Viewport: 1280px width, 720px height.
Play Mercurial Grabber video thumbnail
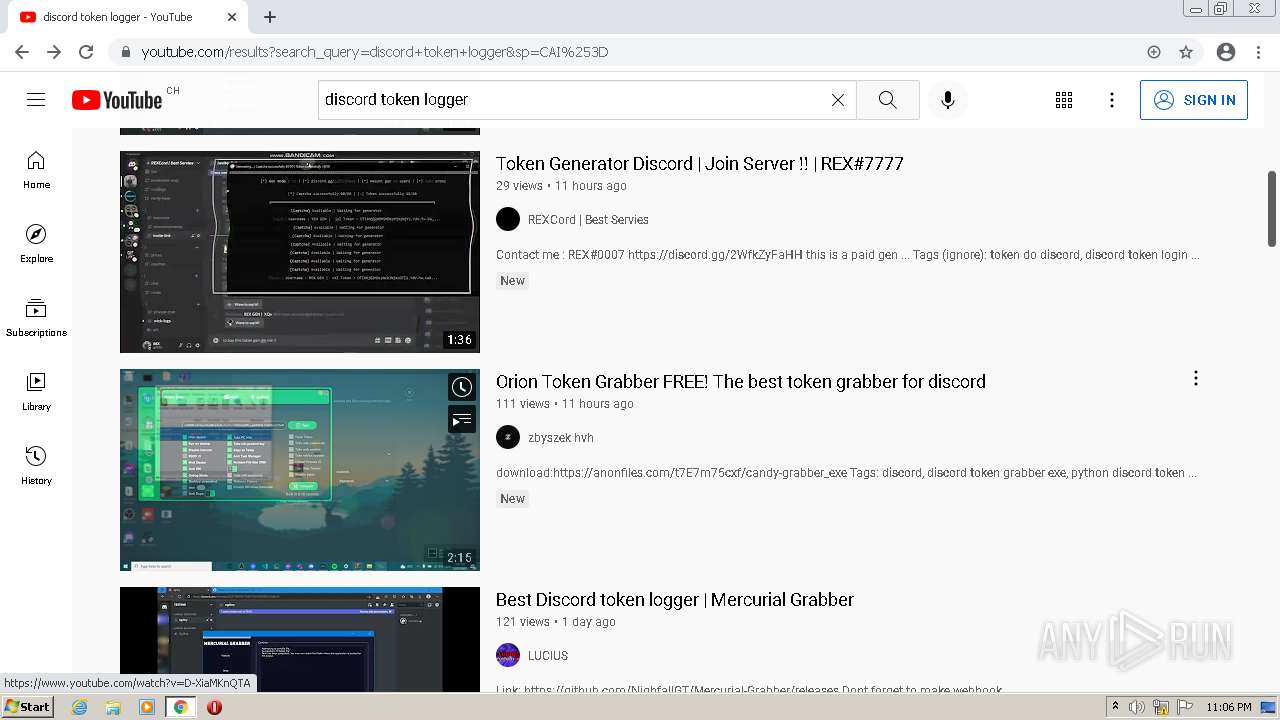tap(300, 640)
